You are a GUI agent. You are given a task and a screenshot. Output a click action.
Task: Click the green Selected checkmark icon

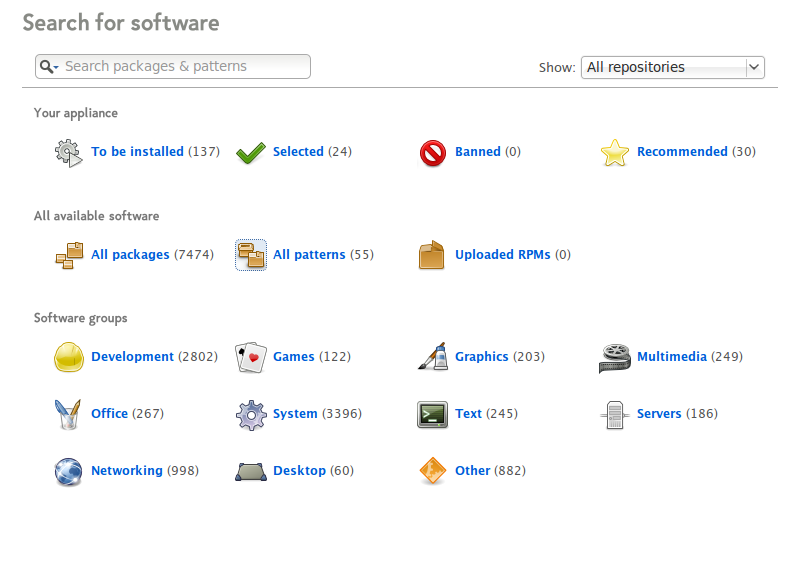[251, 152]
